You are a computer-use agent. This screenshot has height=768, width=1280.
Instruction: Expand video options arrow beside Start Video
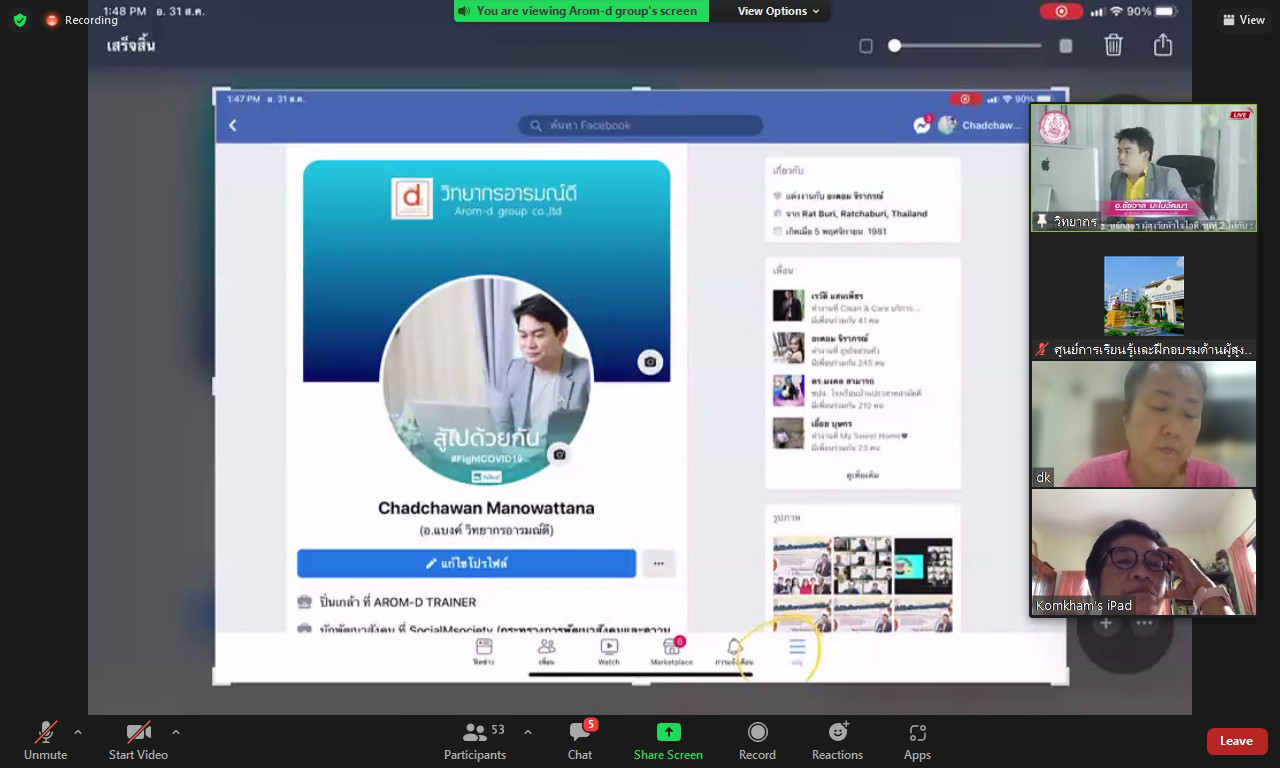[x=176, y=732]
